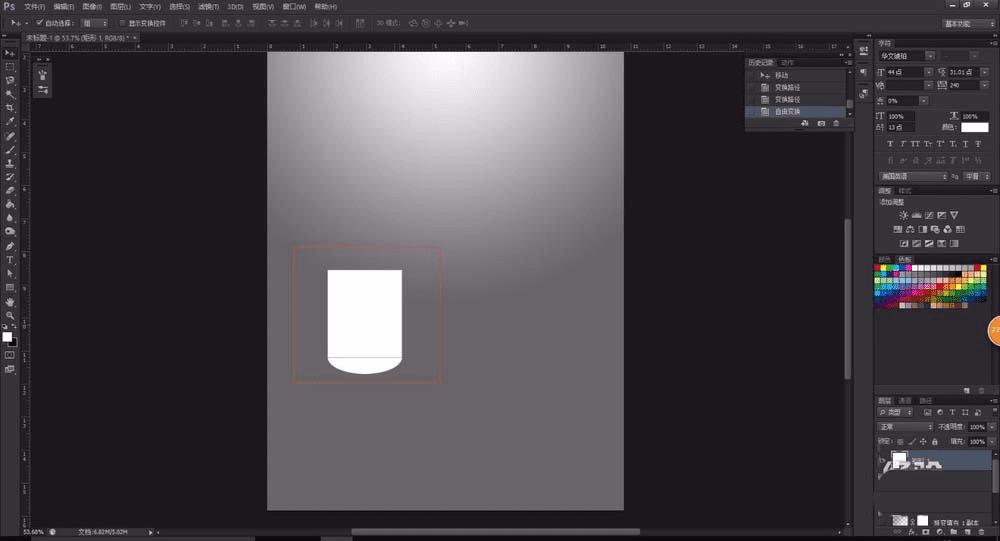Select the 自由变换 history state
This screenshot has height=541, width=1000.
(x=797, y=112)
